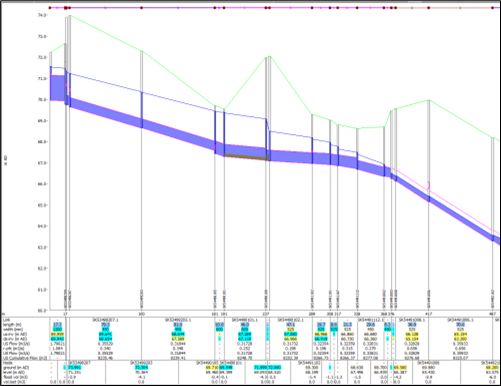The image size is (501, 386).
Task: Click the 68.0 elevation axis label
Action: click(42, 142)
